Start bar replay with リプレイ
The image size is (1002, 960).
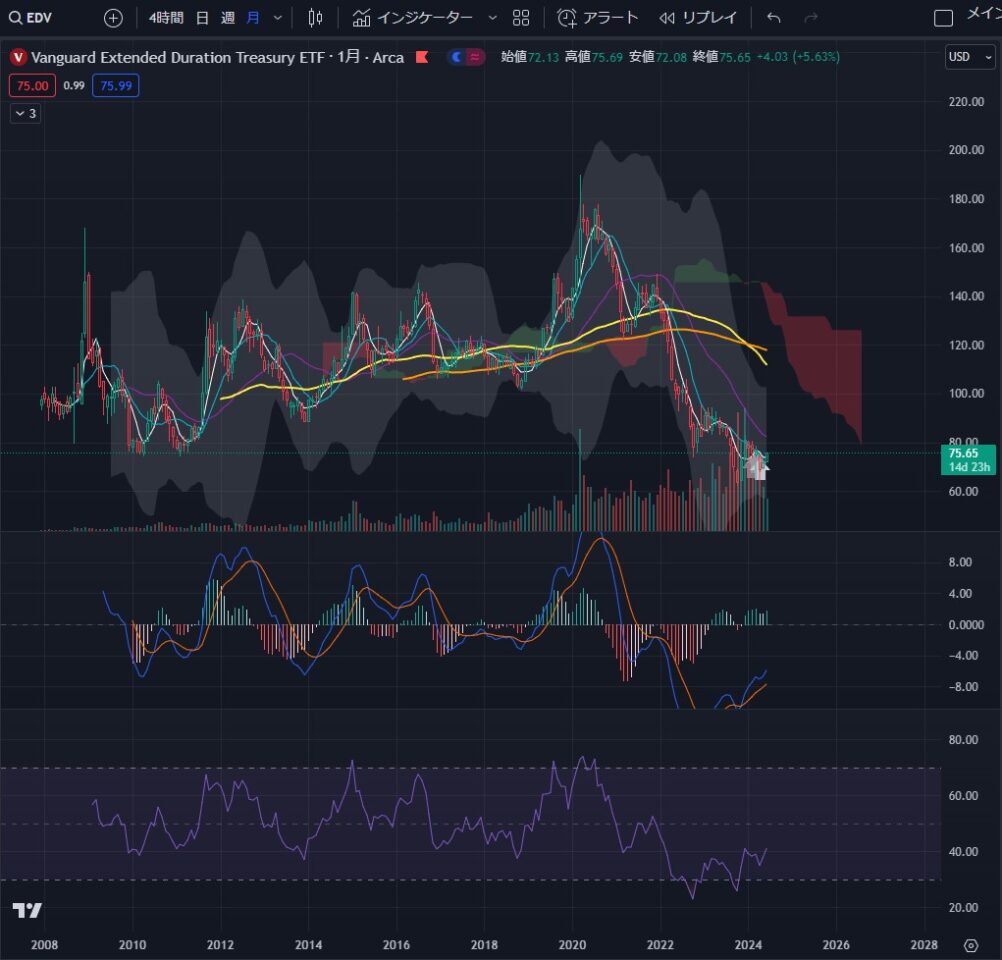click(x=698, y=18)
